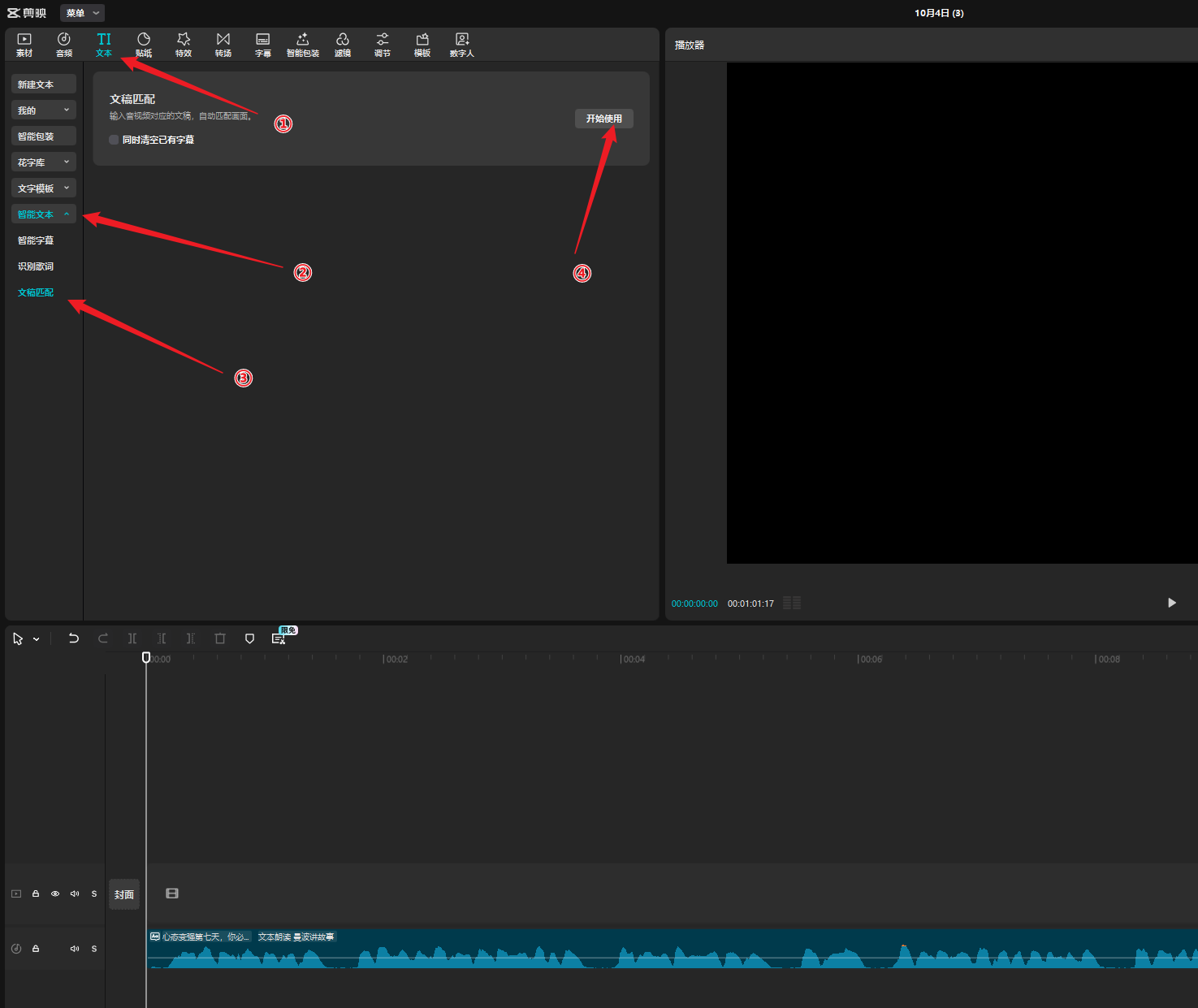Open the 特效 (Effects) panel
This screenshot has height=1008, width=1198.
tap(184, 44)
